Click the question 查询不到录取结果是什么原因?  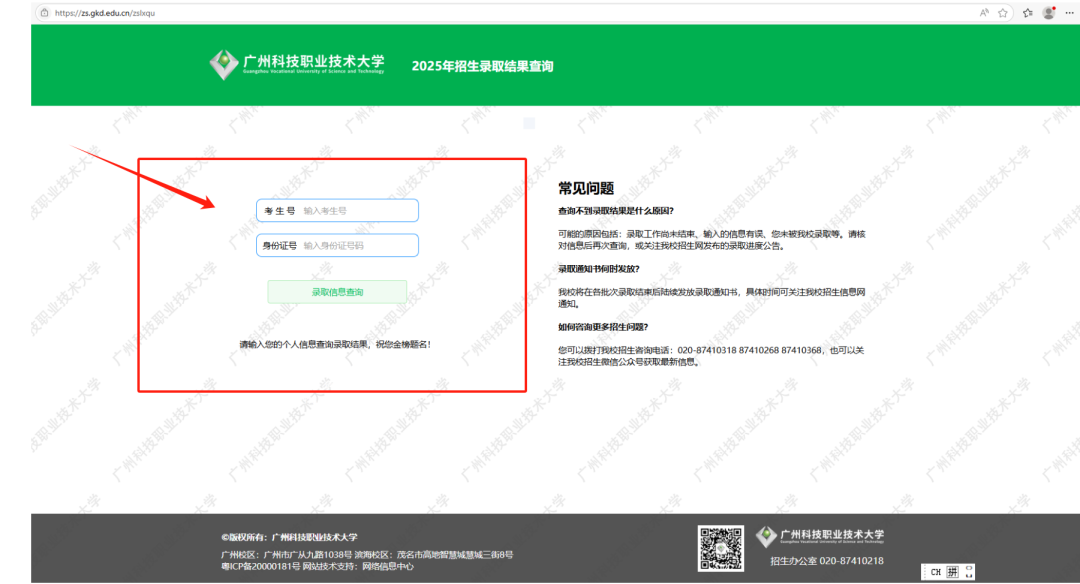pyautogui.click(x=616, y=211)
